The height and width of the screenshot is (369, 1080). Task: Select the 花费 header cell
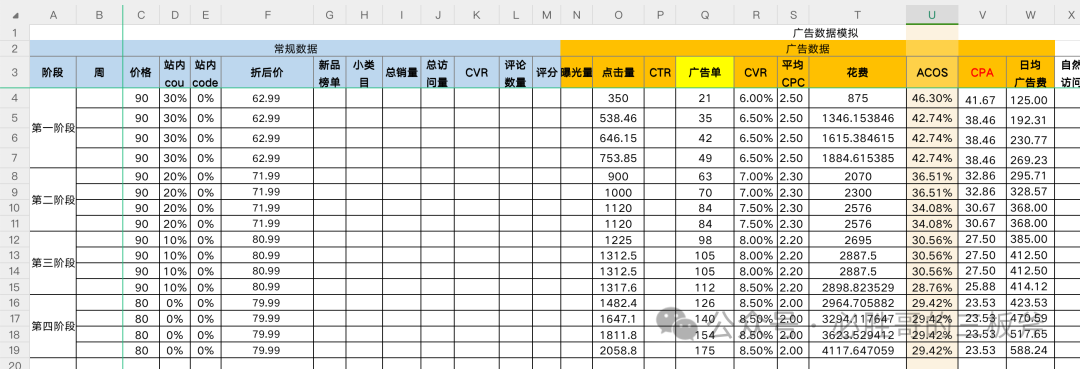[x=858, y=72]
